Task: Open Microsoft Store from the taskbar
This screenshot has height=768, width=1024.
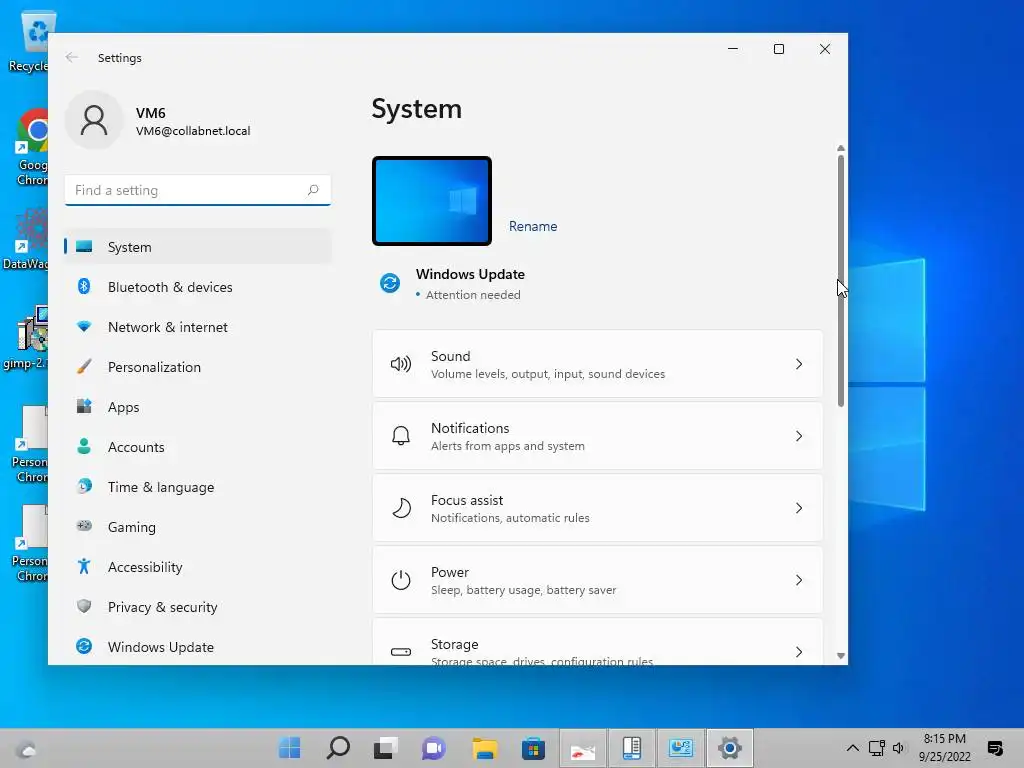Action: (533, 748)
